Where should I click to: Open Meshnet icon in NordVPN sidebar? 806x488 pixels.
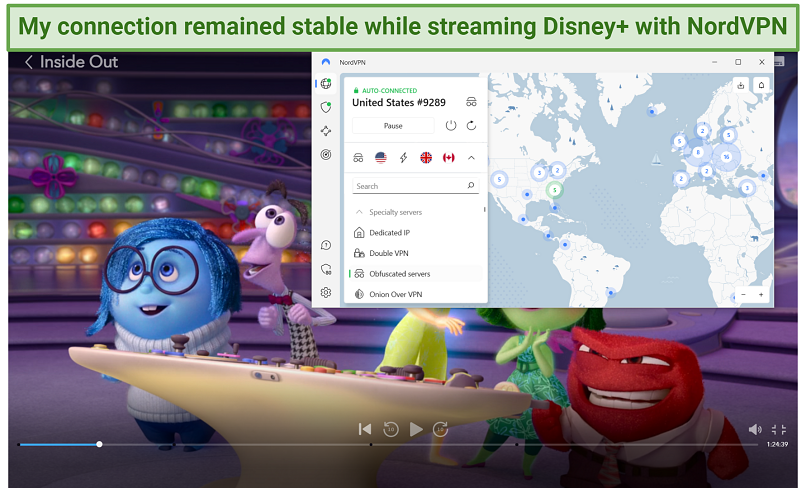326,131
